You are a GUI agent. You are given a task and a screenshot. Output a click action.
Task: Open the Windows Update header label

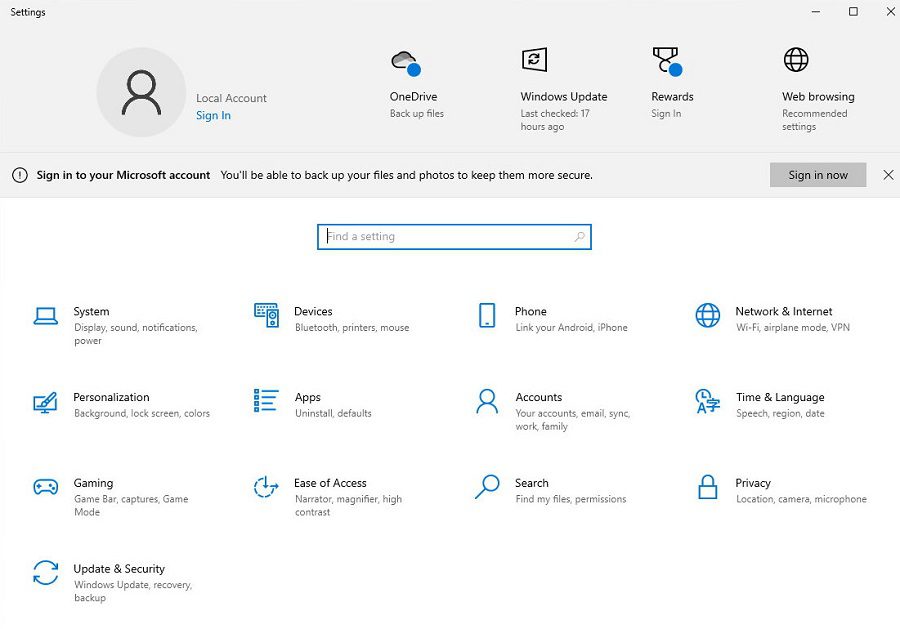tap(564, 96)
